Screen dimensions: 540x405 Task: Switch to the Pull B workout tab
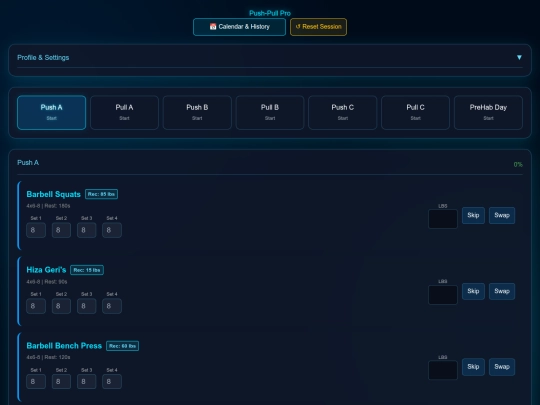pyautogui.click(x=270, y=113)
